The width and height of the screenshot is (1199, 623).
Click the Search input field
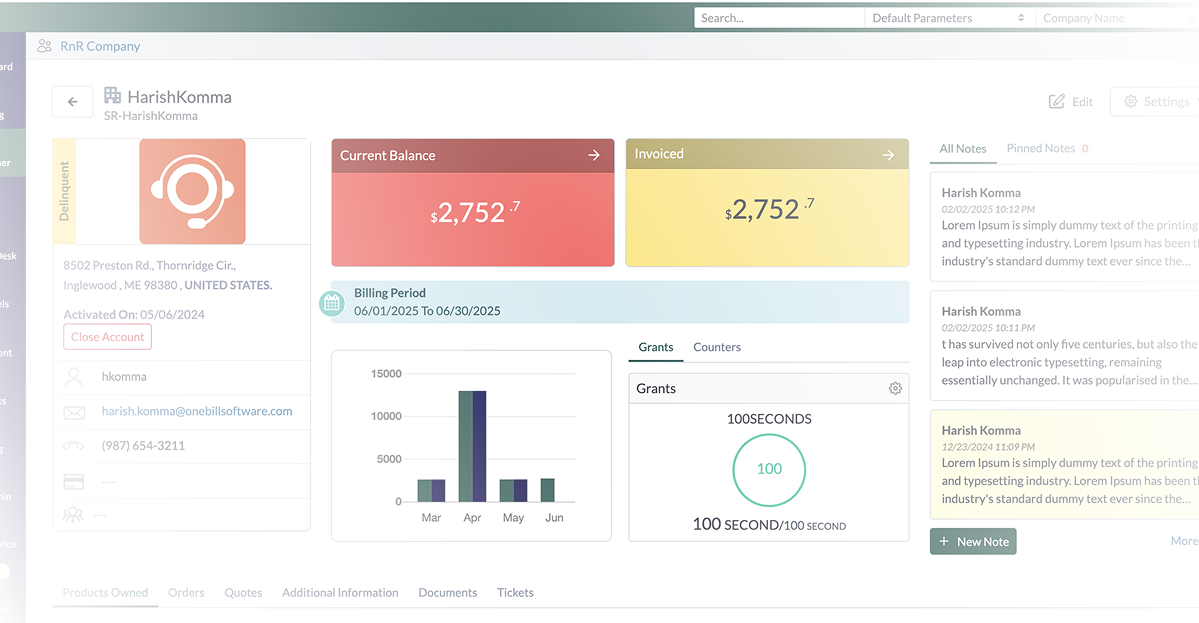tap(778, 18)
